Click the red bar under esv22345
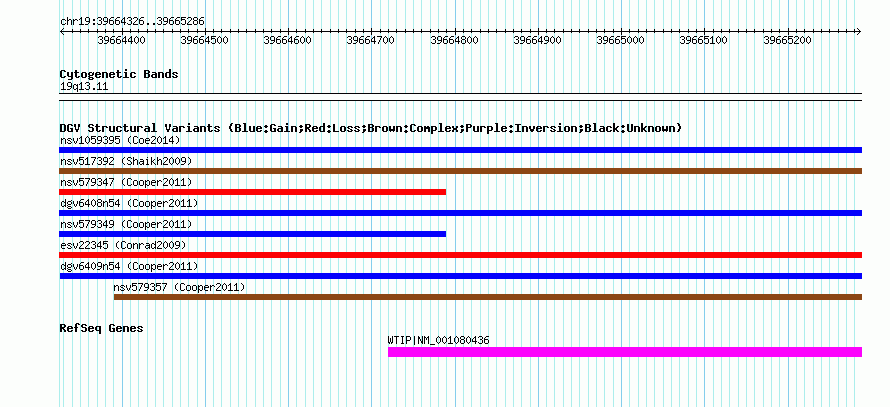The height and width of the screenshot is (407, 890). pos(460,255)
